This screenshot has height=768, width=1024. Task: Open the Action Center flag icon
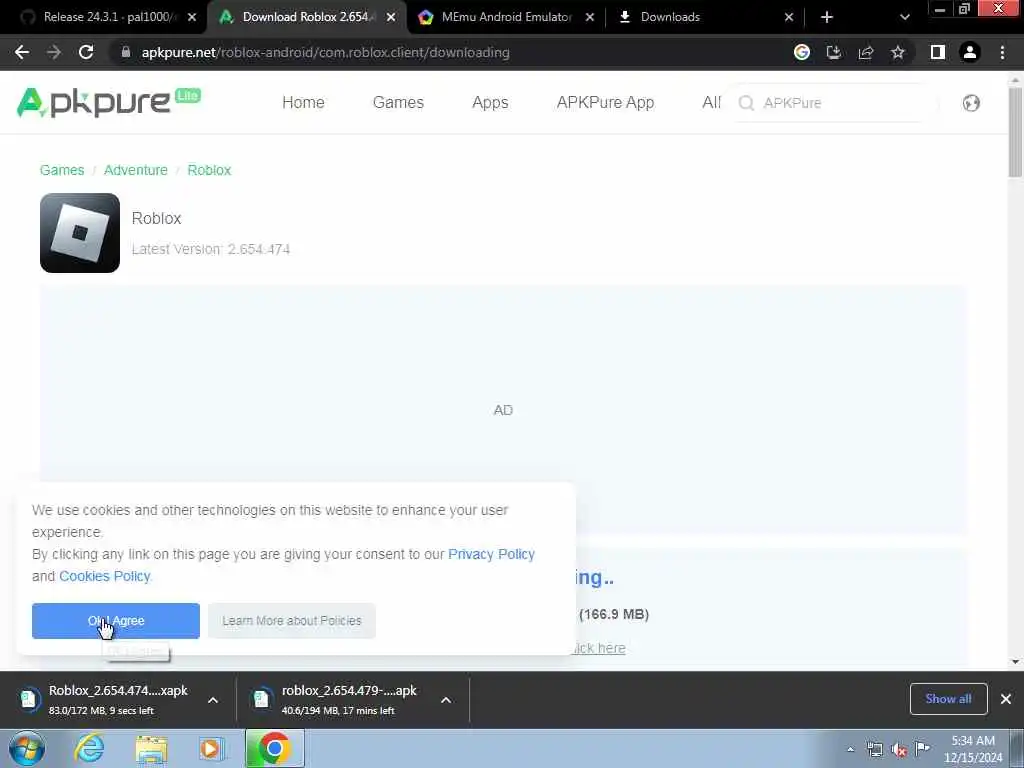(x=922, y=748)
